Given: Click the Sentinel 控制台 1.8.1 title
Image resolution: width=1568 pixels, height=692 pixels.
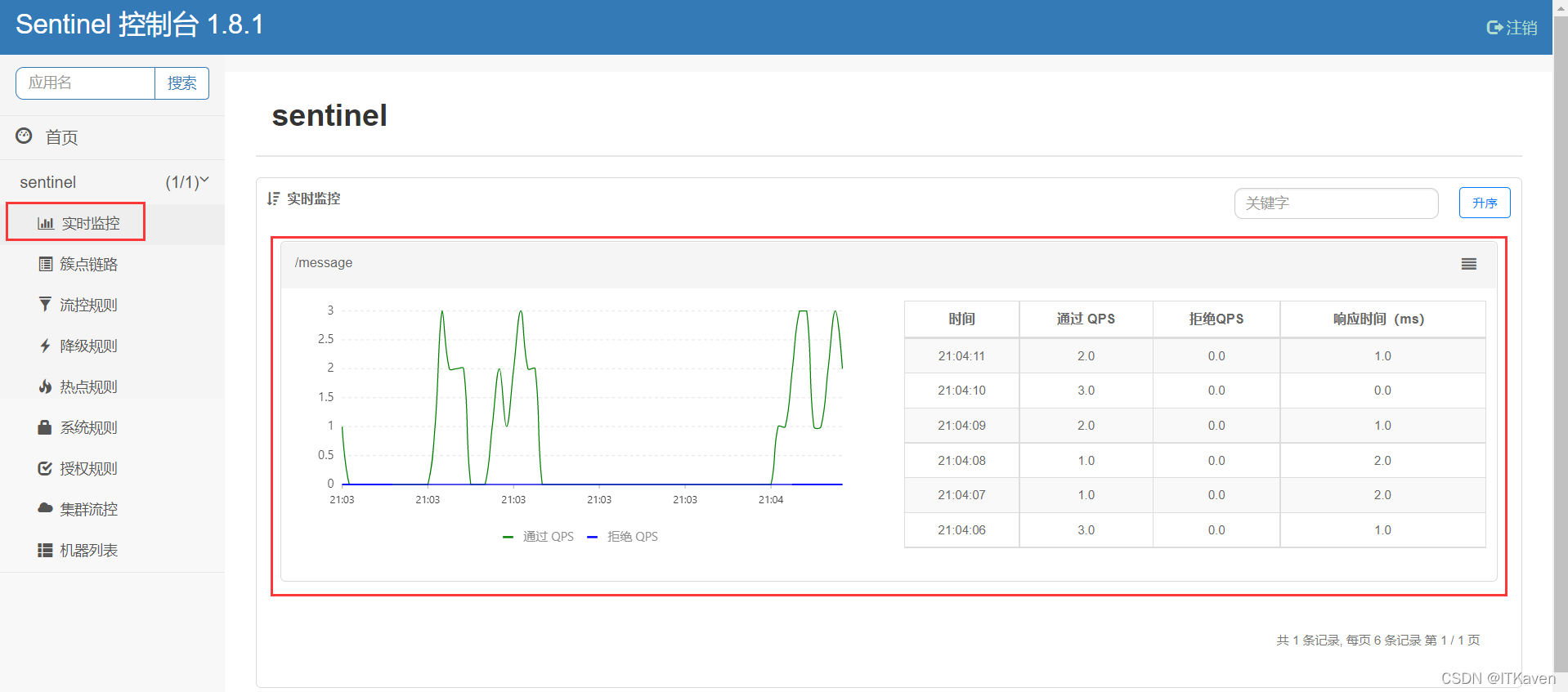Looking at the screenshot, I should coord(140,25).
